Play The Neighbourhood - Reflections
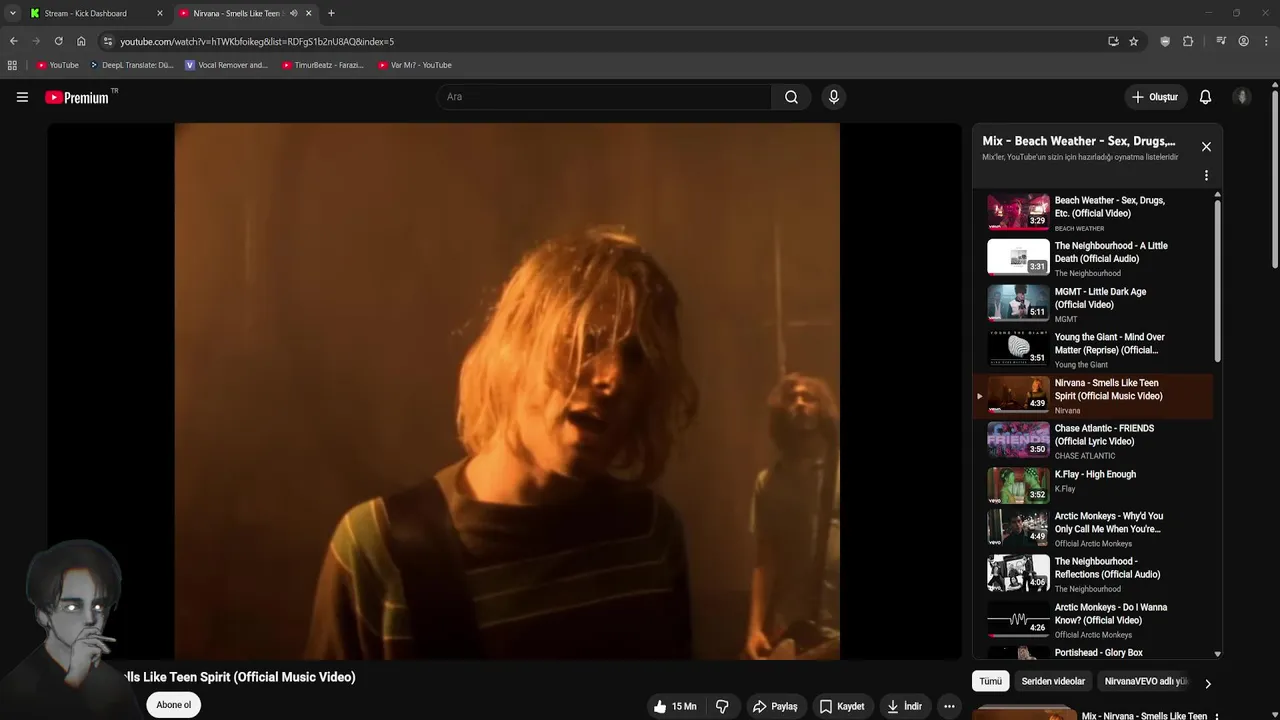 click(x=1094, y=574)
